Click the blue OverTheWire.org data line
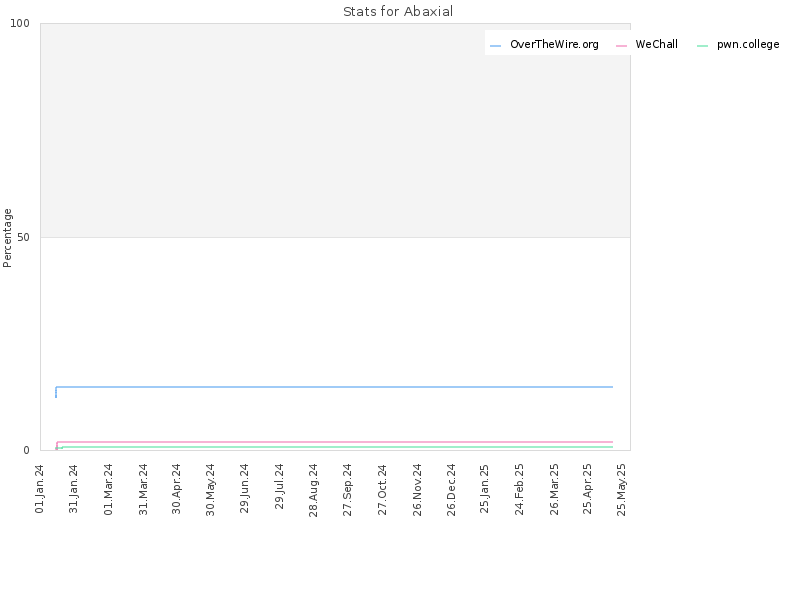 pyautogui.click(x=334, y=387)
